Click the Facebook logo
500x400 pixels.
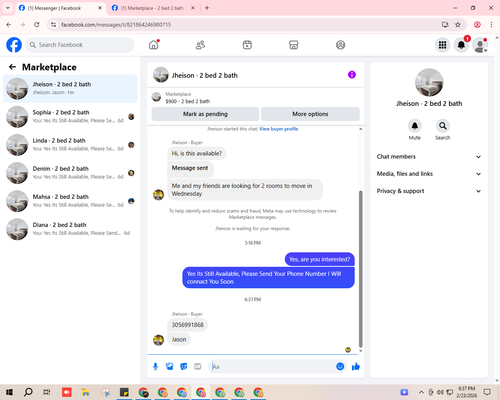click(x=14, y=45)
